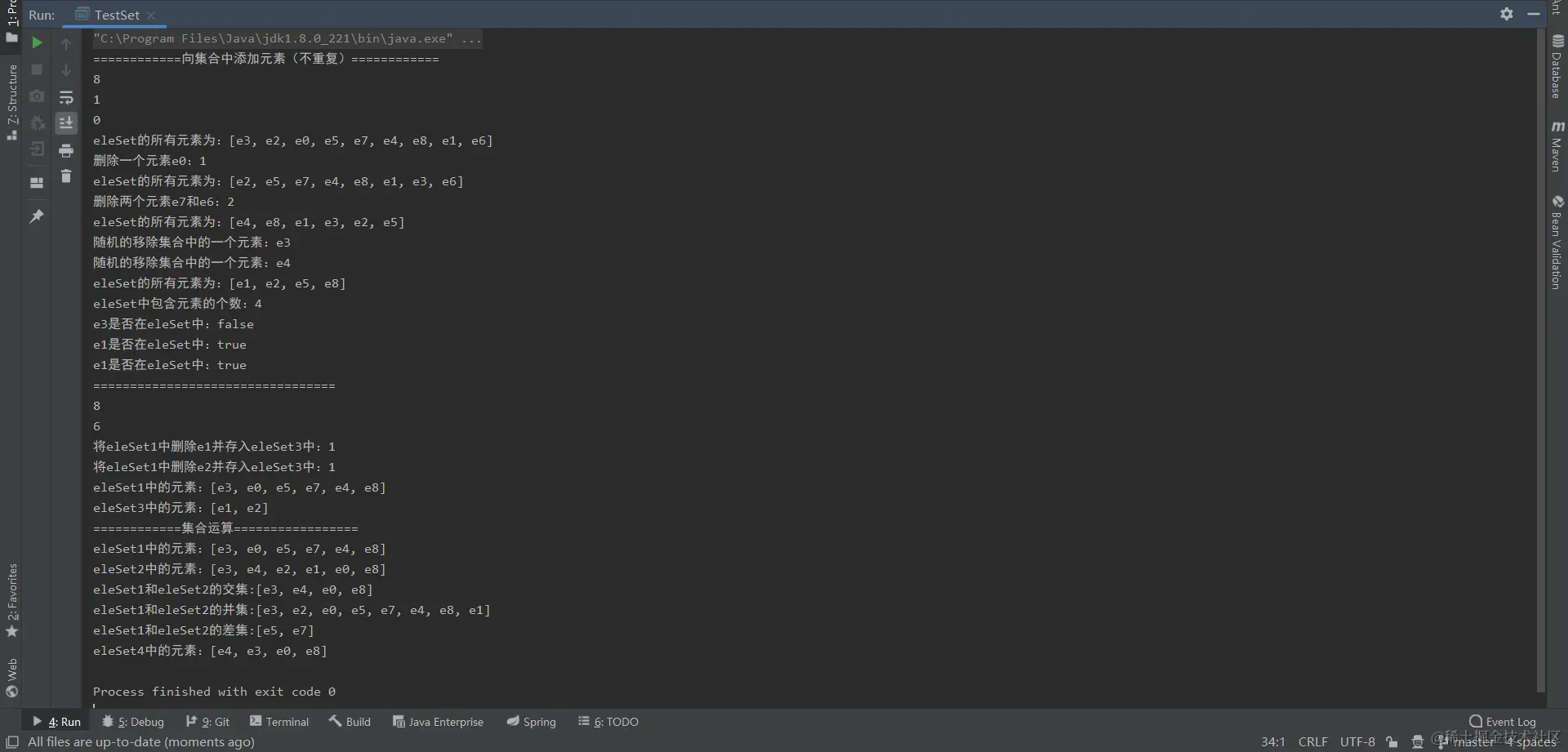
Task: Open the 7: Structure side panel
Action: coord(11,102)
